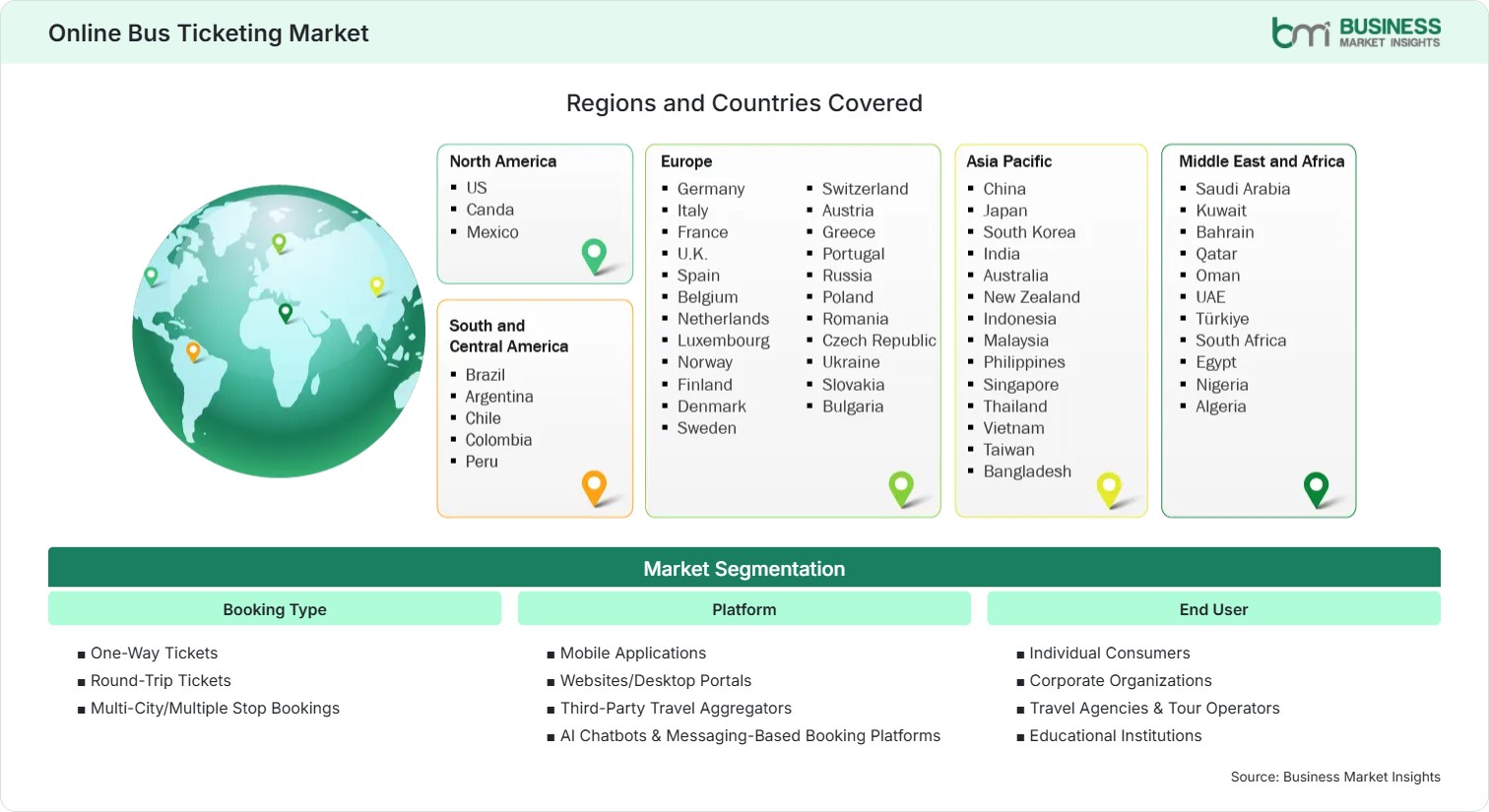The image size is (1489, 812).
Task: Click 'Websites/Desktop Portals' under Platform
Action: coord(656,681)
